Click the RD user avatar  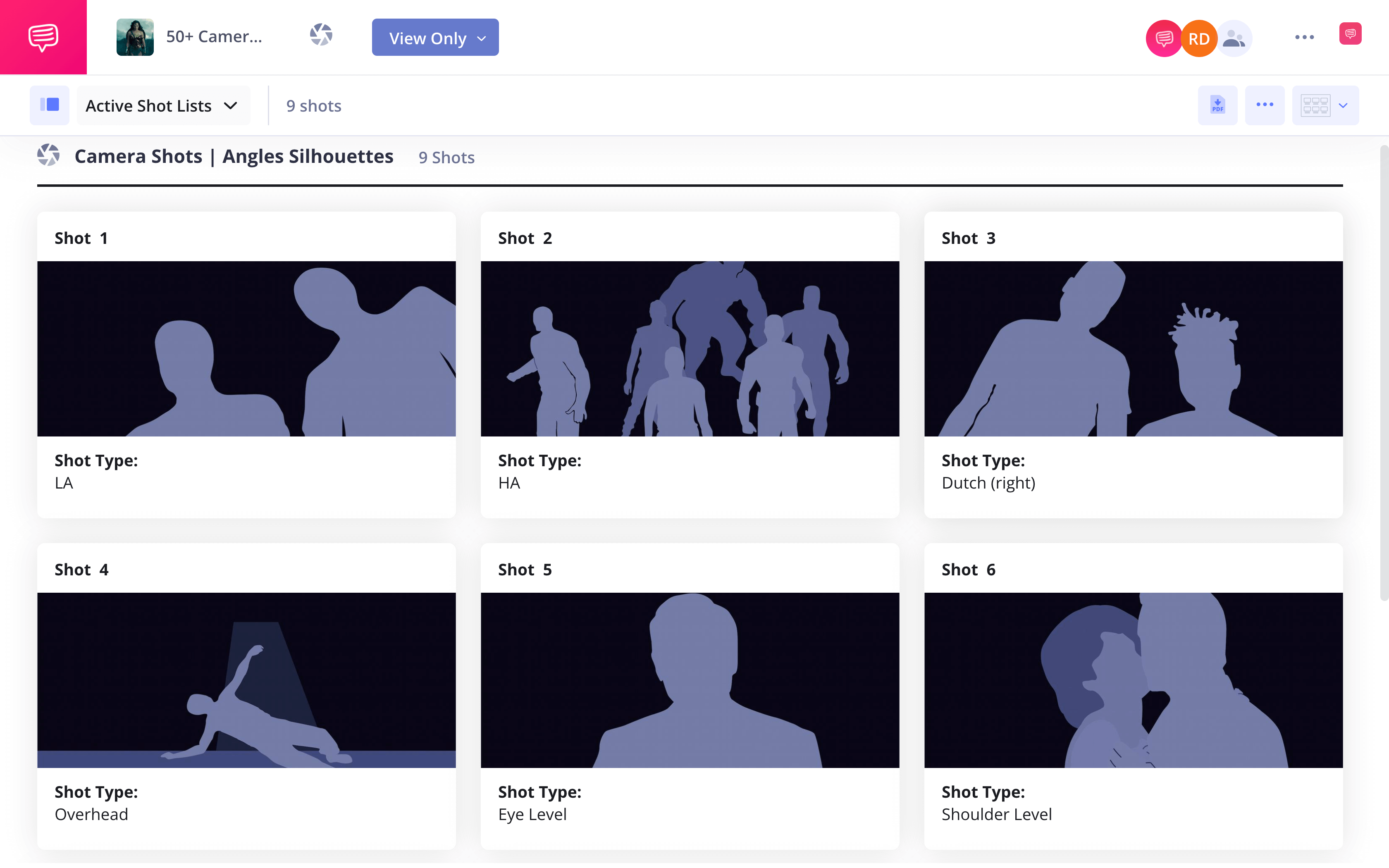(1198, 38)
